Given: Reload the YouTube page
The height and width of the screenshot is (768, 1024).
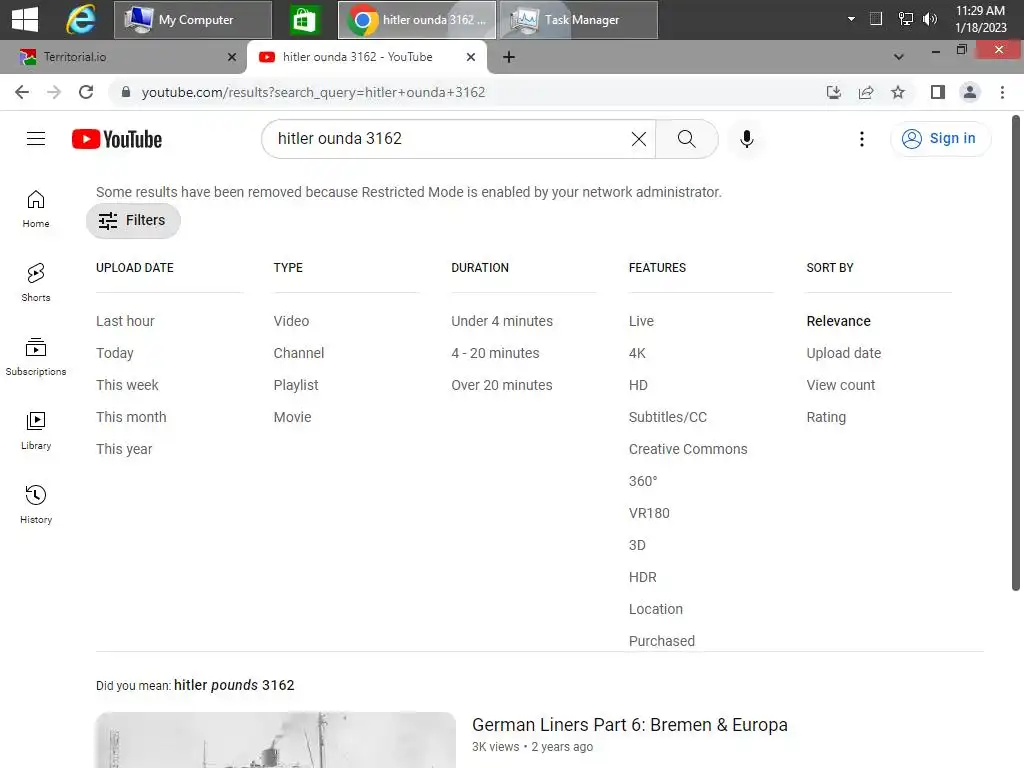Looking at the screenshot, I should (86, 92).
